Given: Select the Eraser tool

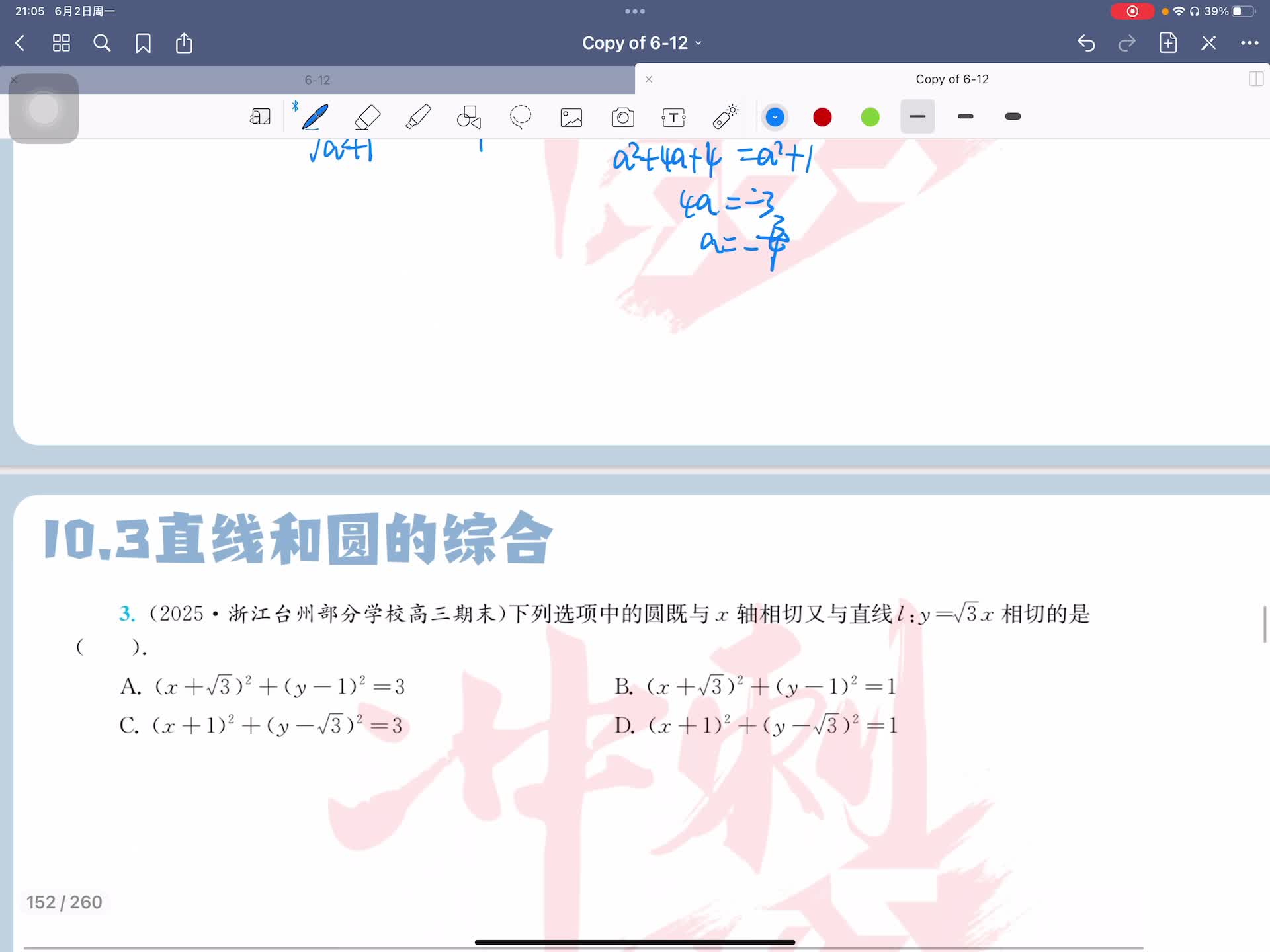Looking at the screenshot, I should [x=367, y=117].
